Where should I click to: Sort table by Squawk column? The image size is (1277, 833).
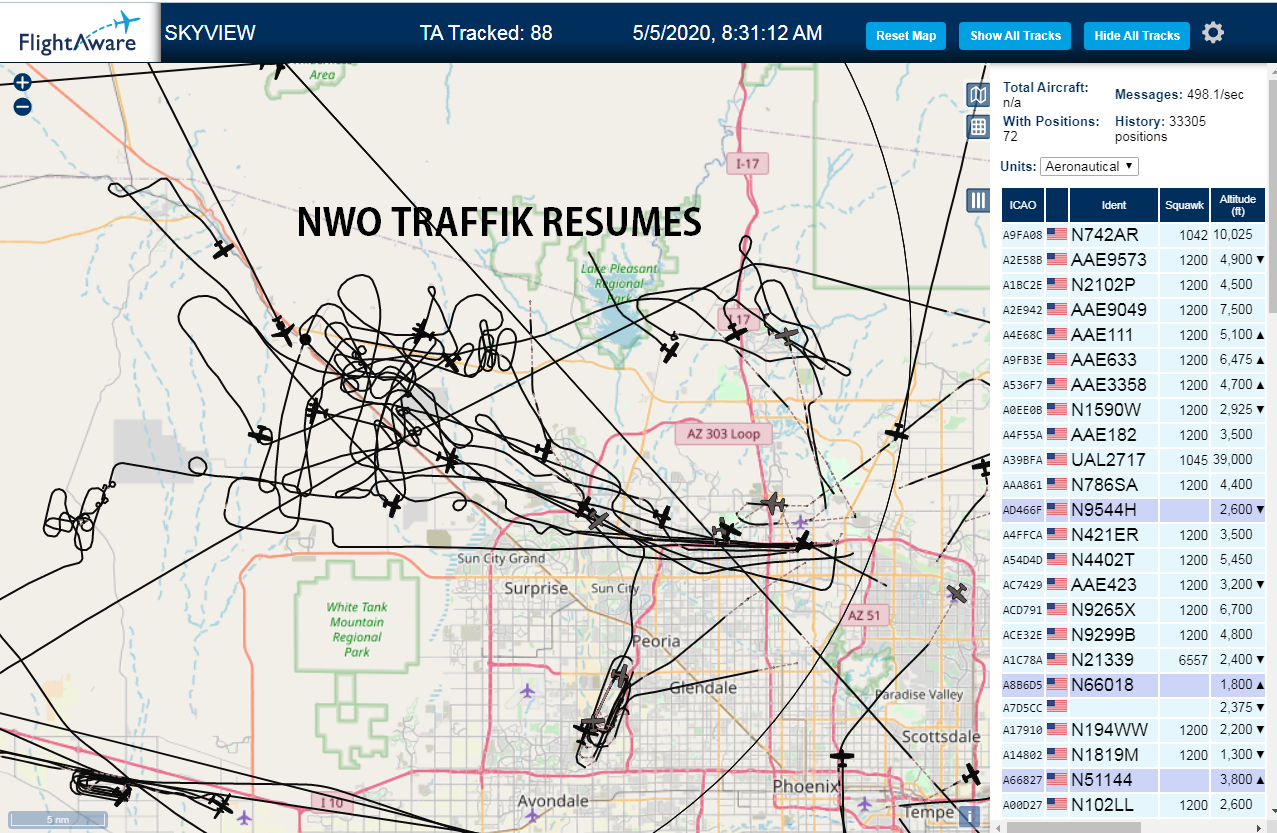1184,205
